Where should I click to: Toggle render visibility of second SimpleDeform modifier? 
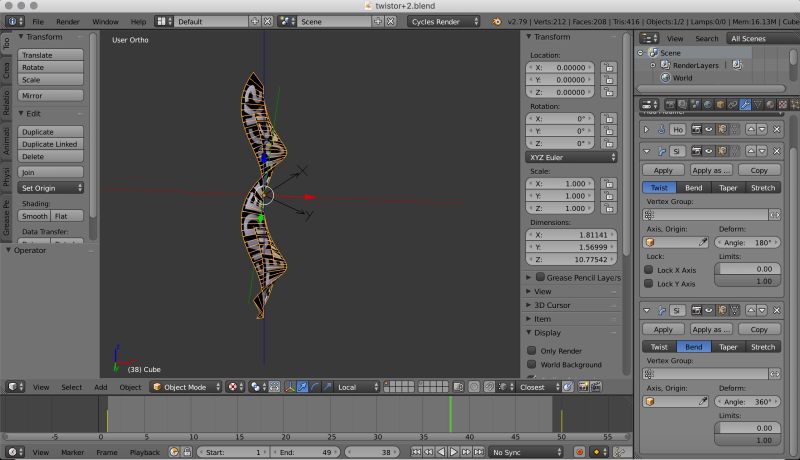tap(696, 310)
